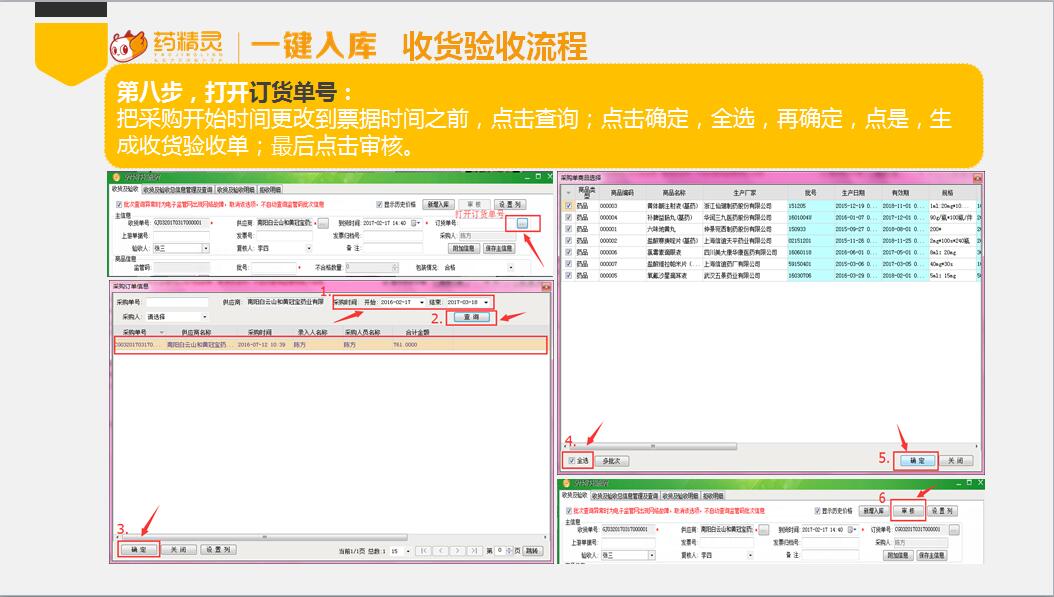Switch to 拒收明细 tab in top-left window
The image size is (1054, 597).
pyautogui.click(x=270, y=189)
